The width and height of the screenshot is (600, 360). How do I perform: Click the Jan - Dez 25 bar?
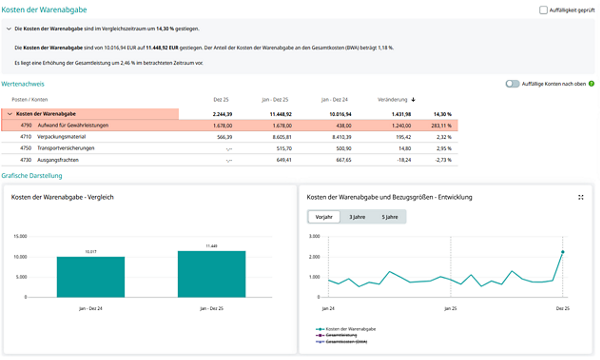212,274
